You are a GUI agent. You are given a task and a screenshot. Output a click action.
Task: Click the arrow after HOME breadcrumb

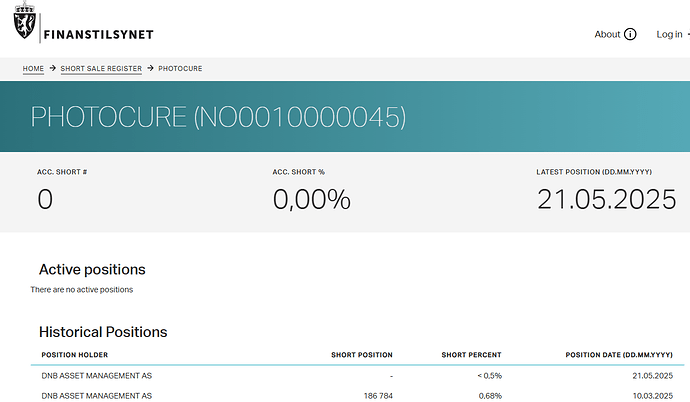pos(52,68)
